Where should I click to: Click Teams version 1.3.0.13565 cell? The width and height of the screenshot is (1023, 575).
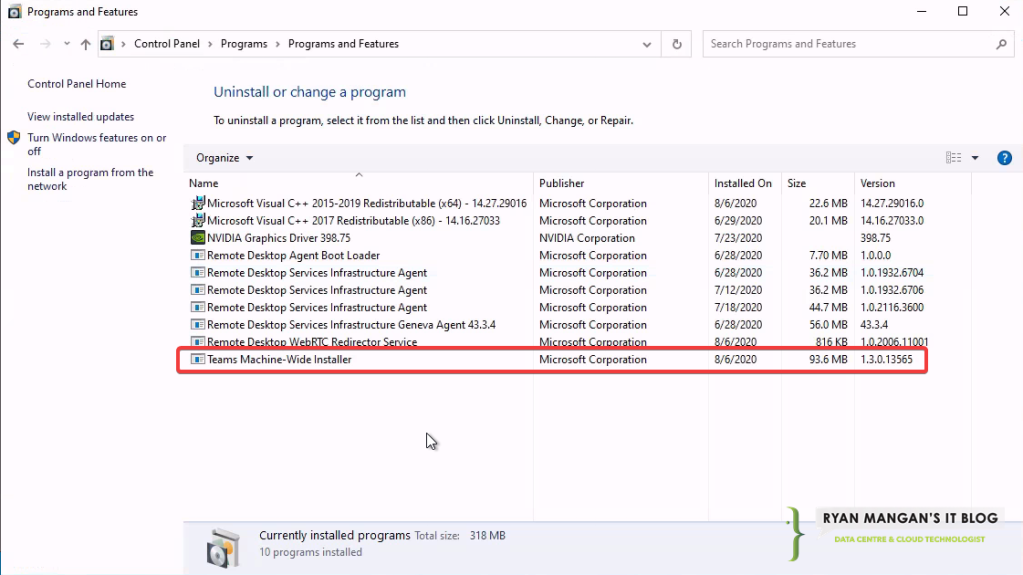886,360
